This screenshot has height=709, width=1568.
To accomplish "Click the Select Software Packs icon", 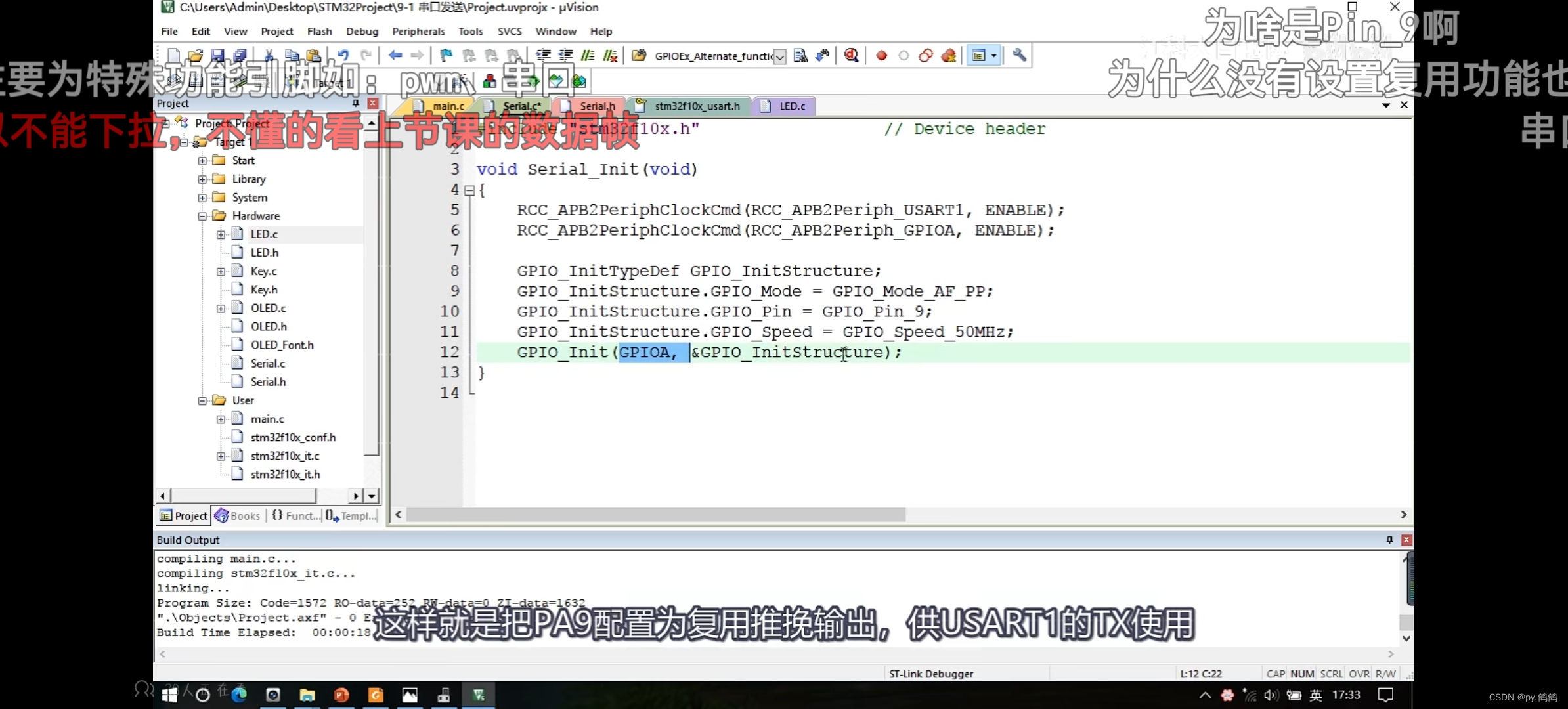I will pos(556,81).
